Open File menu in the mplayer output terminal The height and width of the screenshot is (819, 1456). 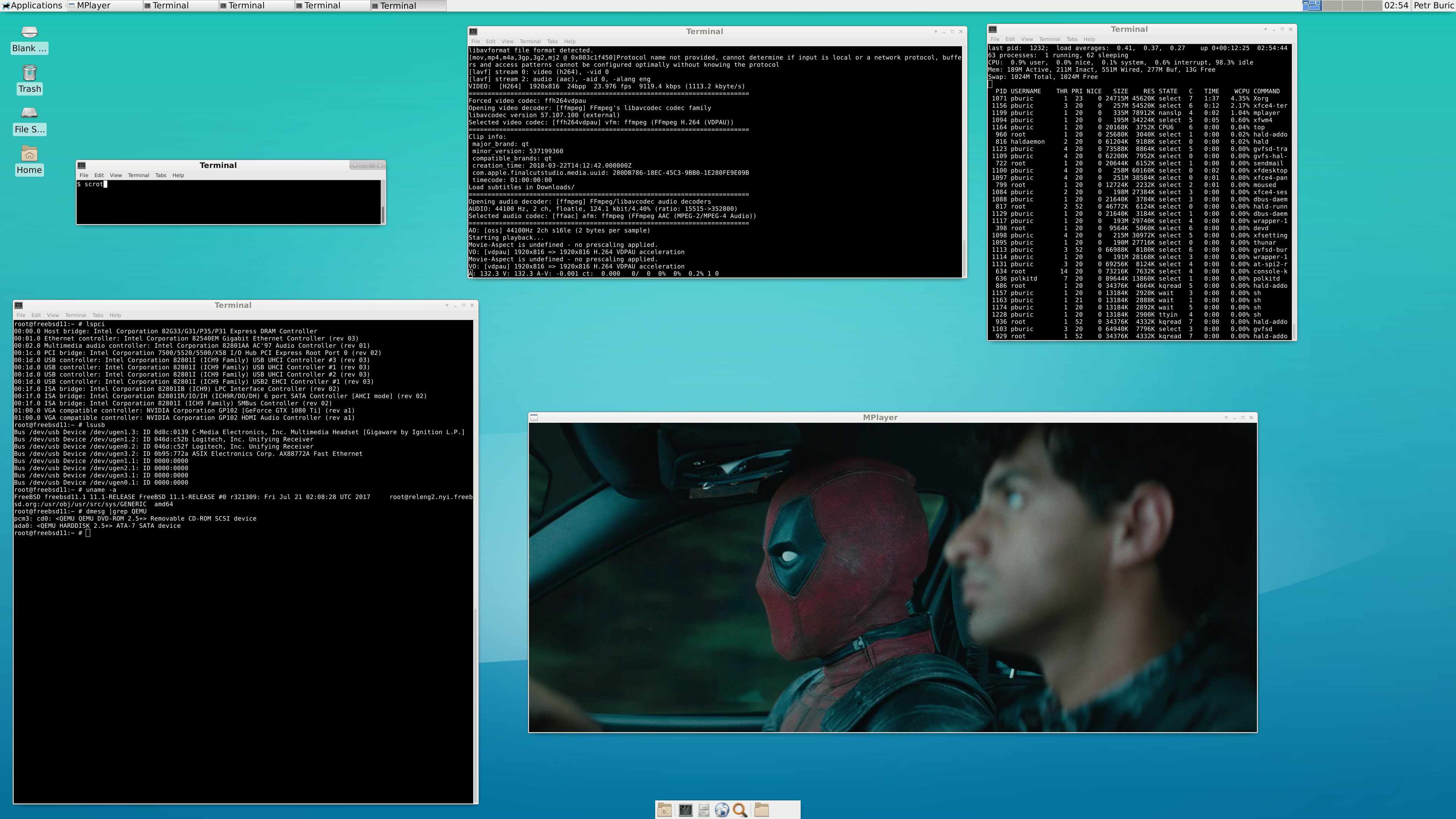(475, 41)
